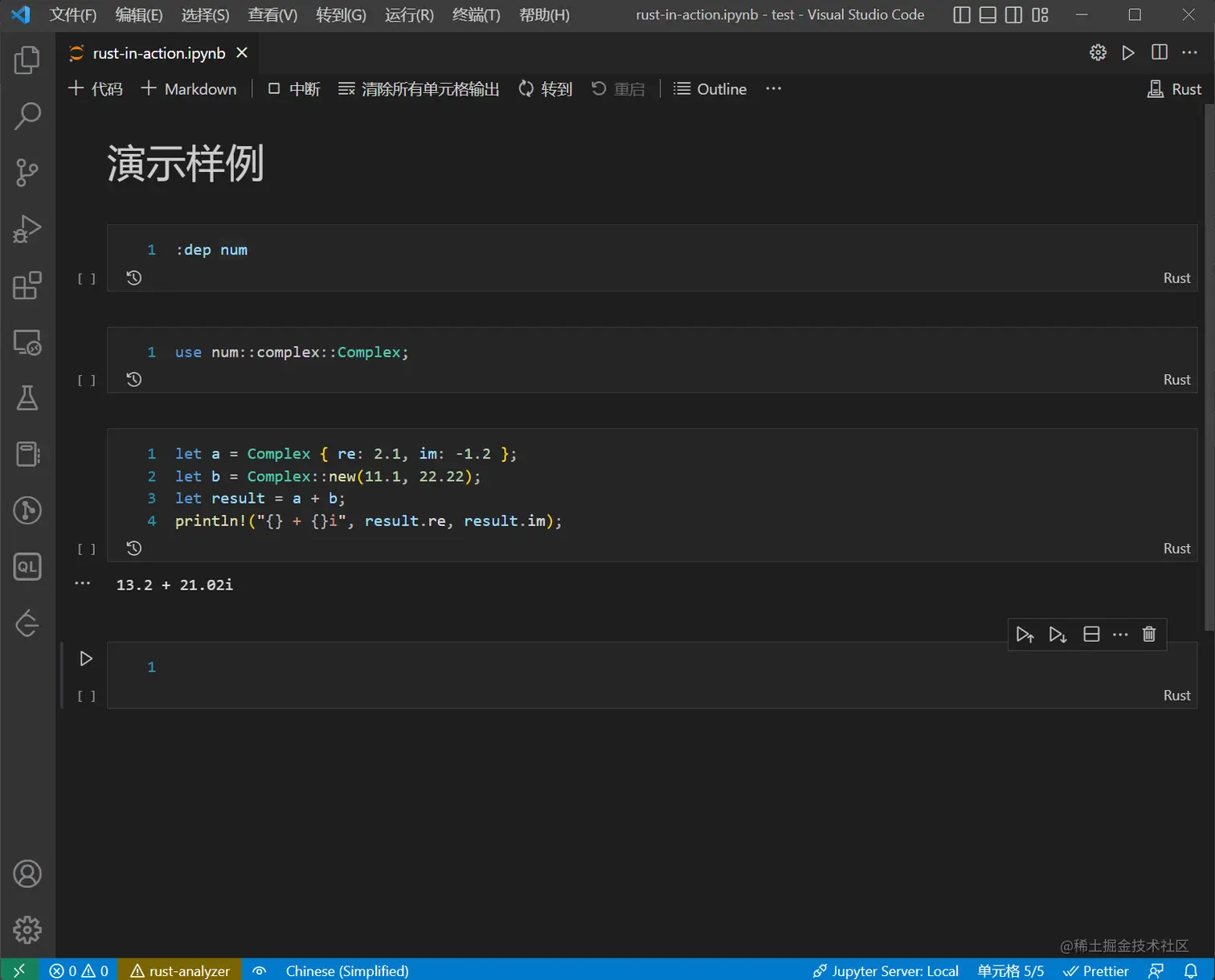Open notifications bell in status bar
Viewport: 1215px width, 980px height.
pos(1191,970)
